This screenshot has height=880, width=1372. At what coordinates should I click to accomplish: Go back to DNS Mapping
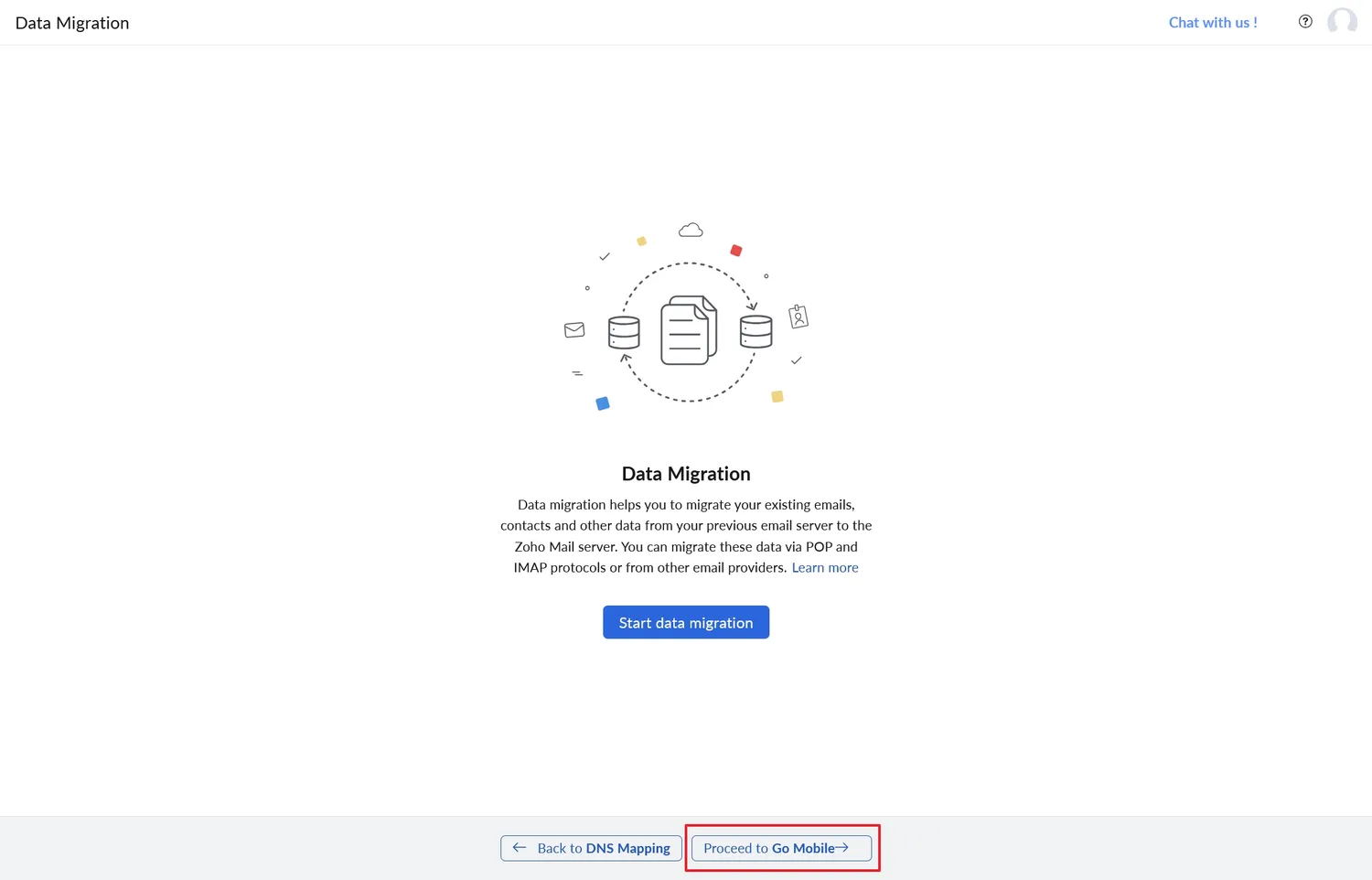[x=591, y=848]
